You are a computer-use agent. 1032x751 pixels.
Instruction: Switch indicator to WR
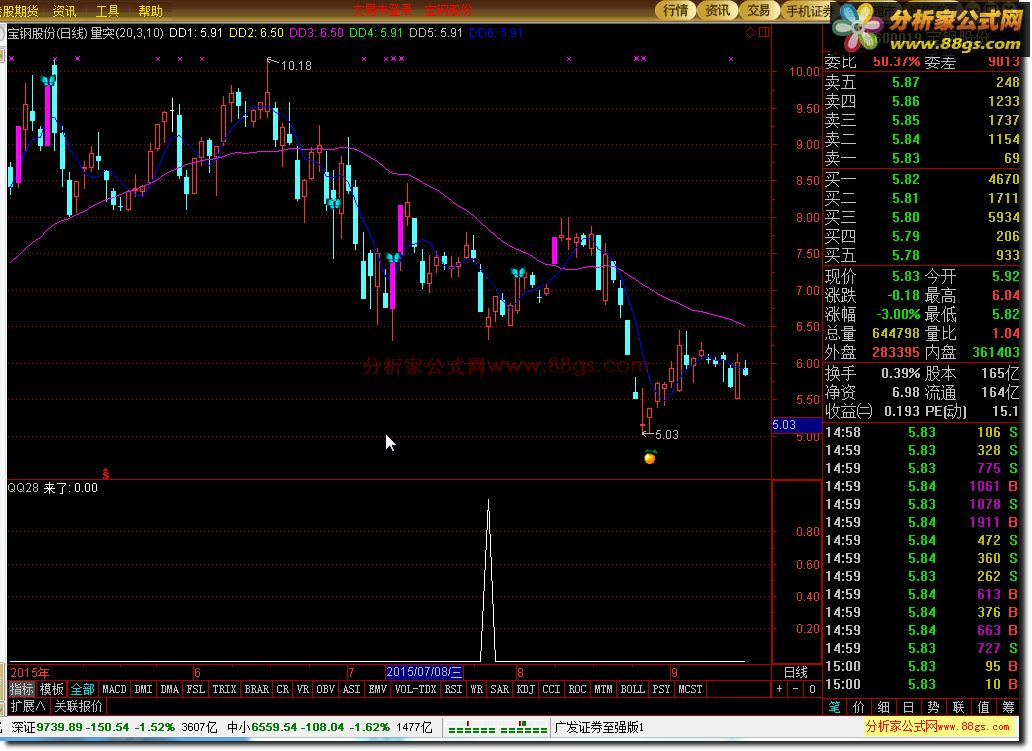pyautogui.click(x=476, y=689)
